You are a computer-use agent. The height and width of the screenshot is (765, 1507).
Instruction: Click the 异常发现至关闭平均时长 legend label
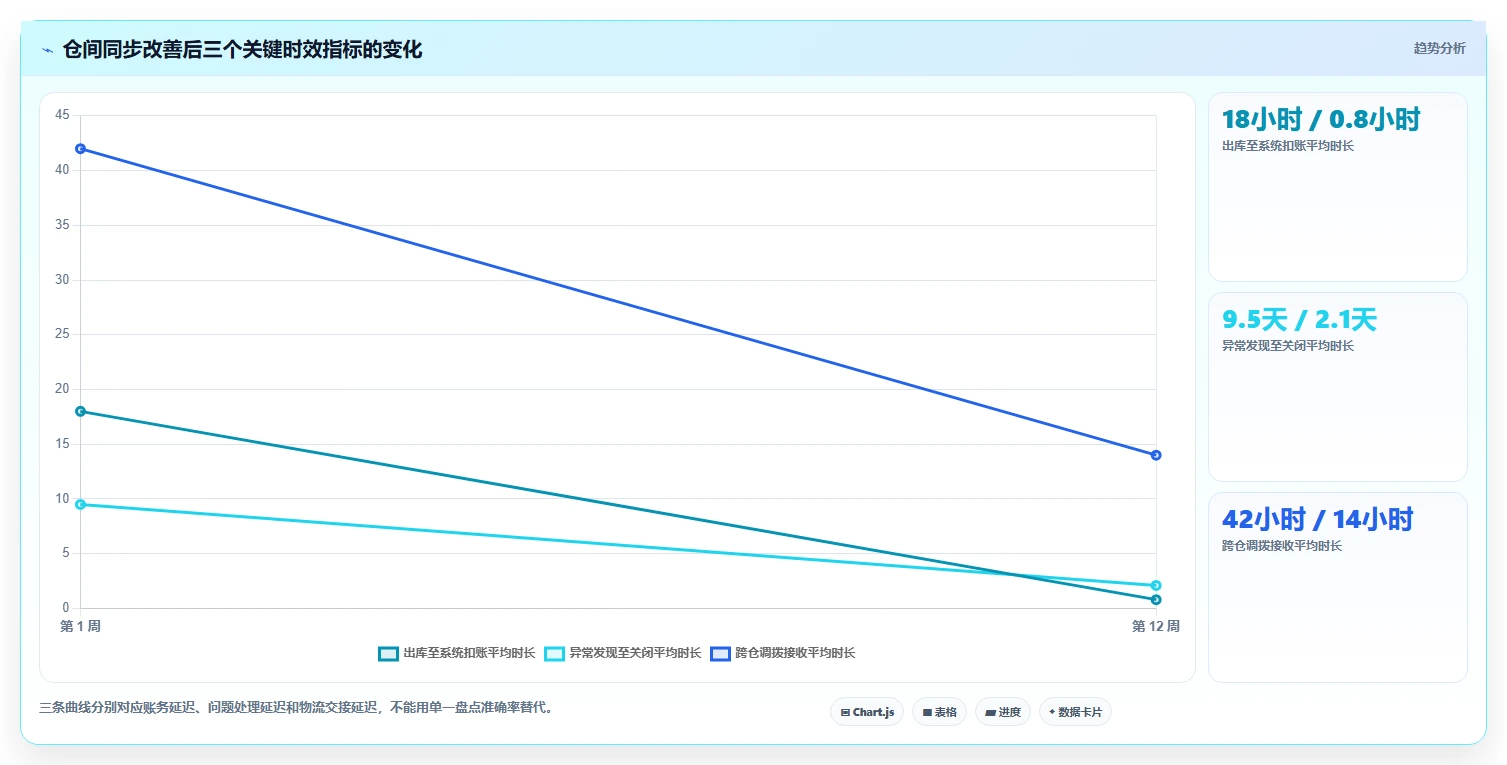[635, 654]
